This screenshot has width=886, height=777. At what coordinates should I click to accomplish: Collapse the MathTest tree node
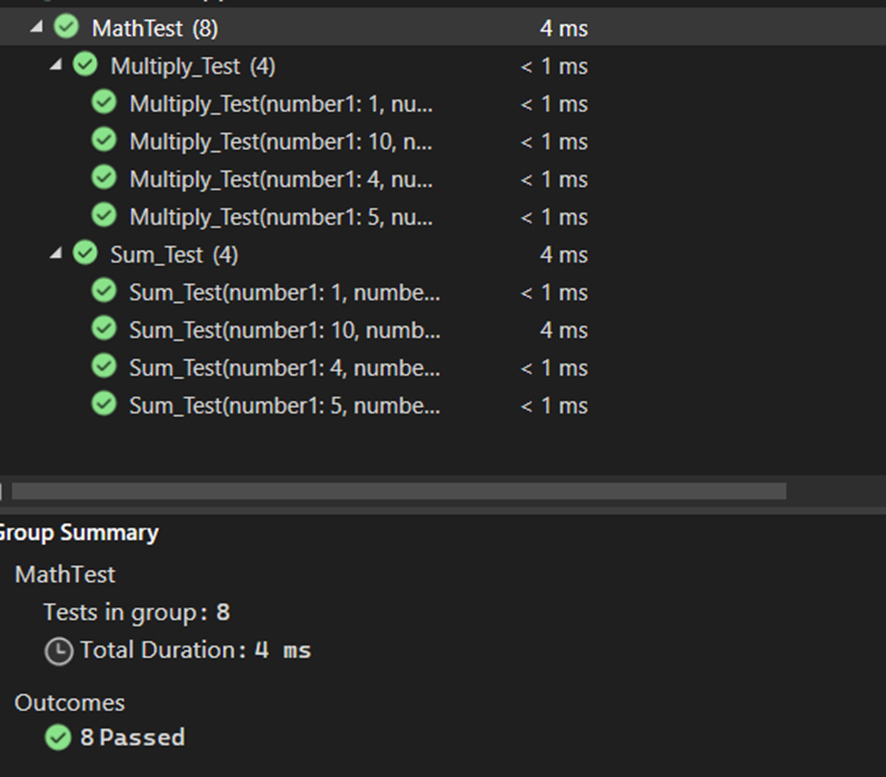36,28
